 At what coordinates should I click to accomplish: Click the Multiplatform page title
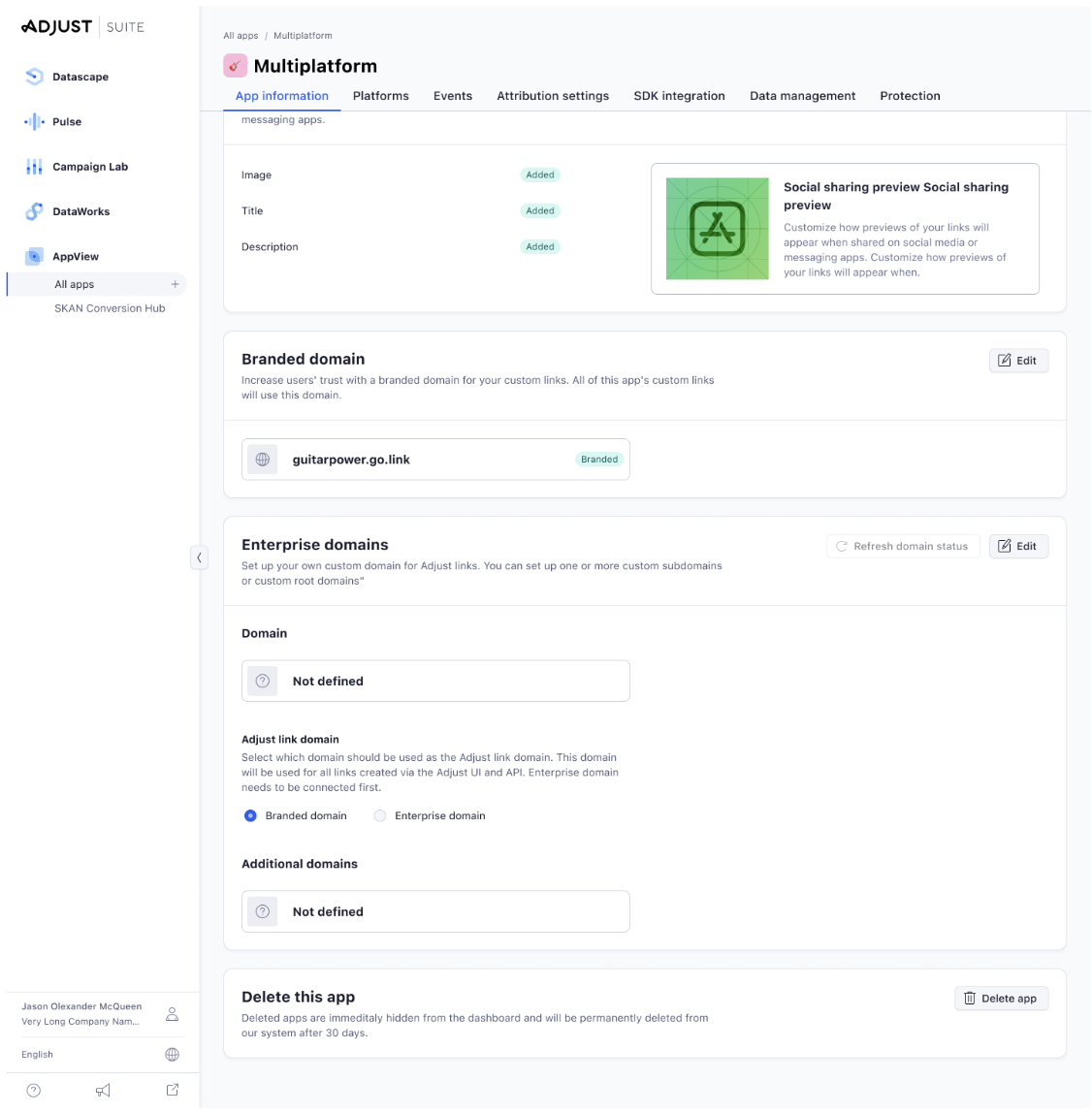[315, 66]
